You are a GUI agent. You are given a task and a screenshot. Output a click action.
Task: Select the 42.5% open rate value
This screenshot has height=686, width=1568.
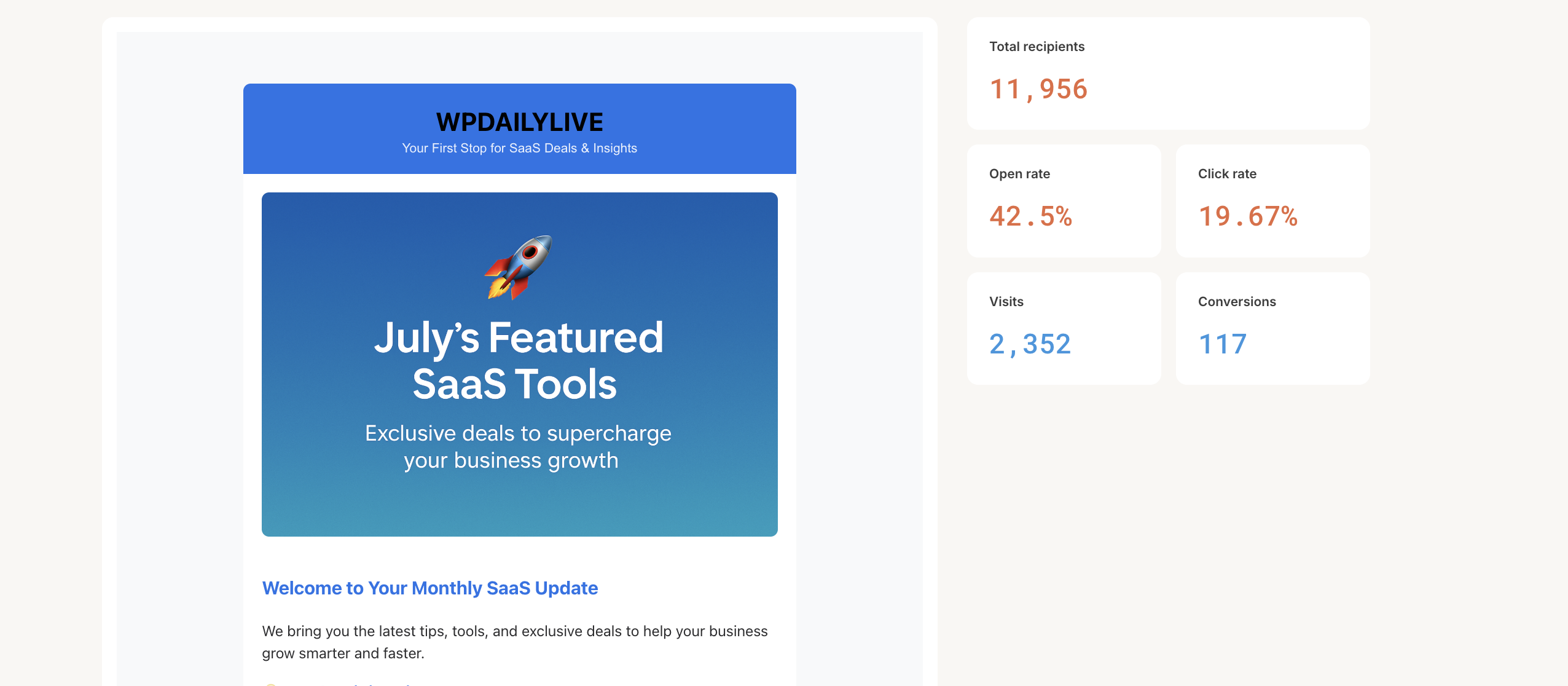coord(1031,216)
